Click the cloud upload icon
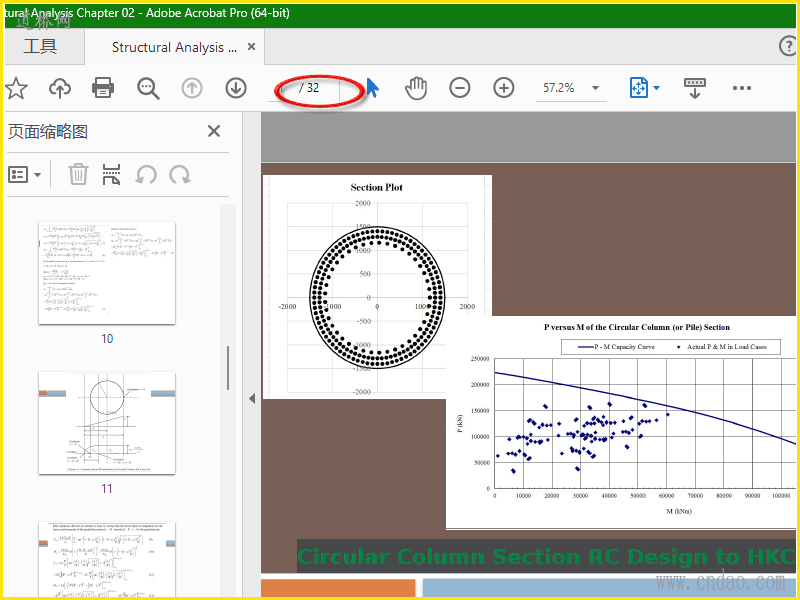 point(60,88)
